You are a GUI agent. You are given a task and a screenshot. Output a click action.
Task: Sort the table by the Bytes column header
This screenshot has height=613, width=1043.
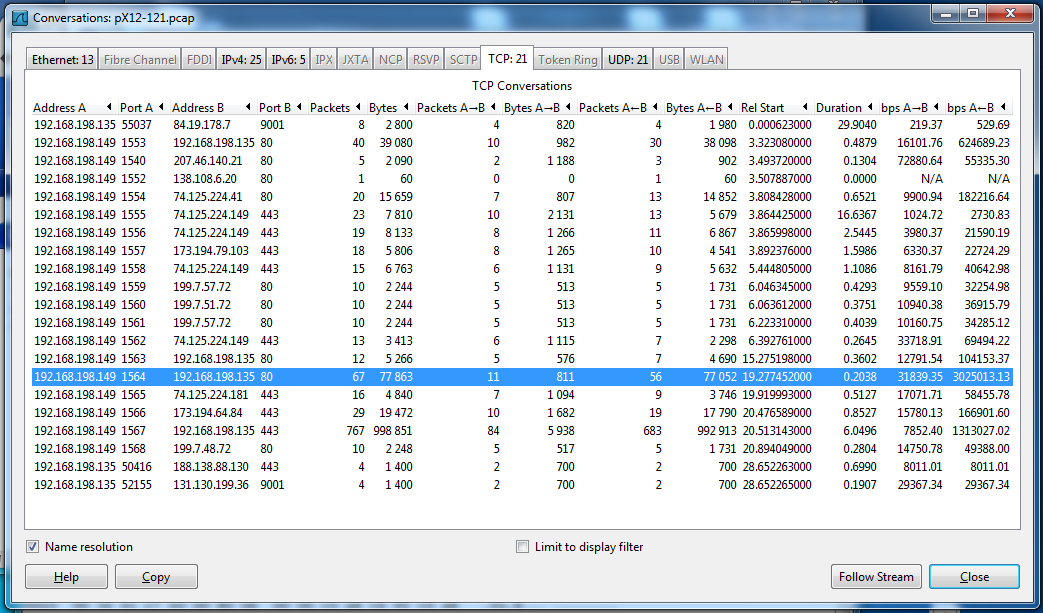(x=383, y=108)
